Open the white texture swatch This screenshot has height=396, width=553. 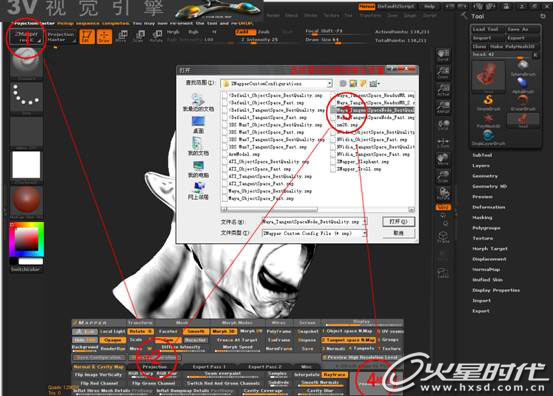point(26,165)
